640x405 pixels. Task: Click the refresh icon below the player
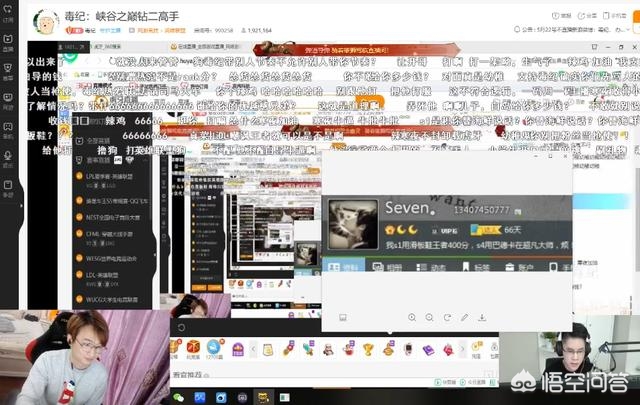tap(182, 327)
